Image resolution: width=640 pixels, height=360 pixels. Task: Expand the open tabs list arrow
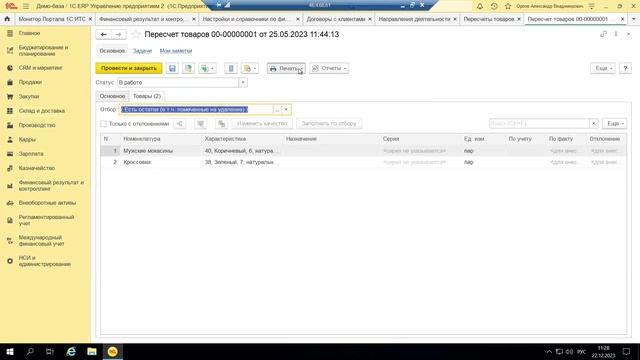634,19
